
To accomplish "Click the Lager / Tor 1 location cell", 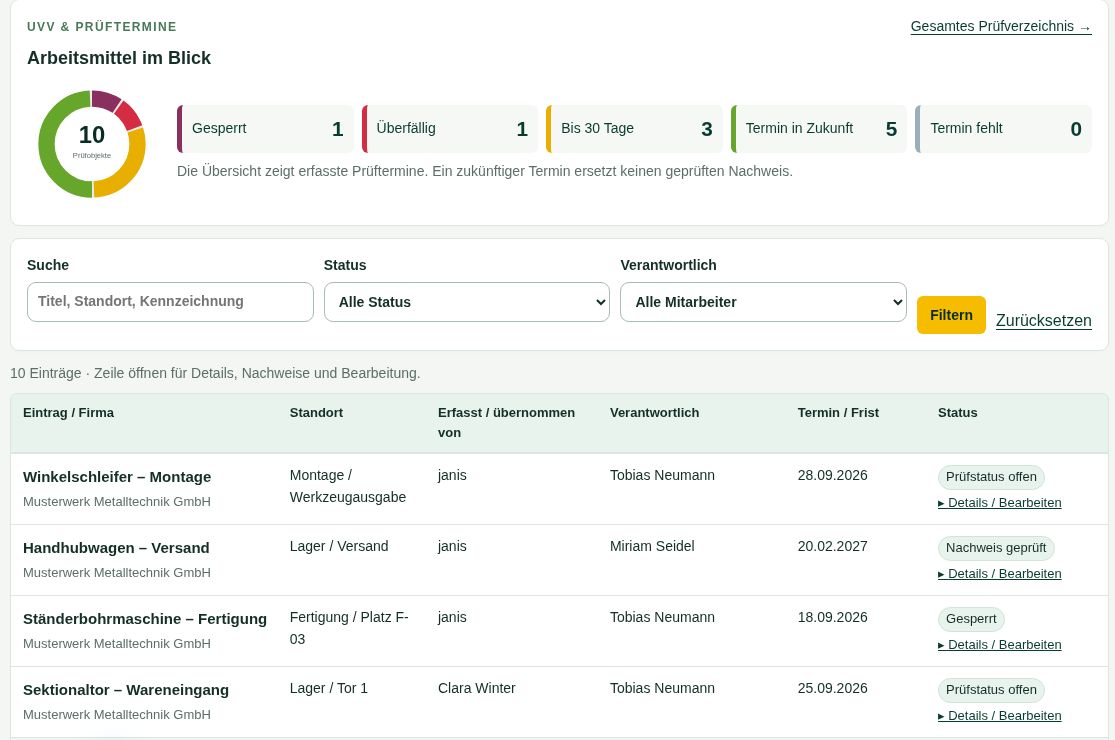I will [x=329, y=689].
